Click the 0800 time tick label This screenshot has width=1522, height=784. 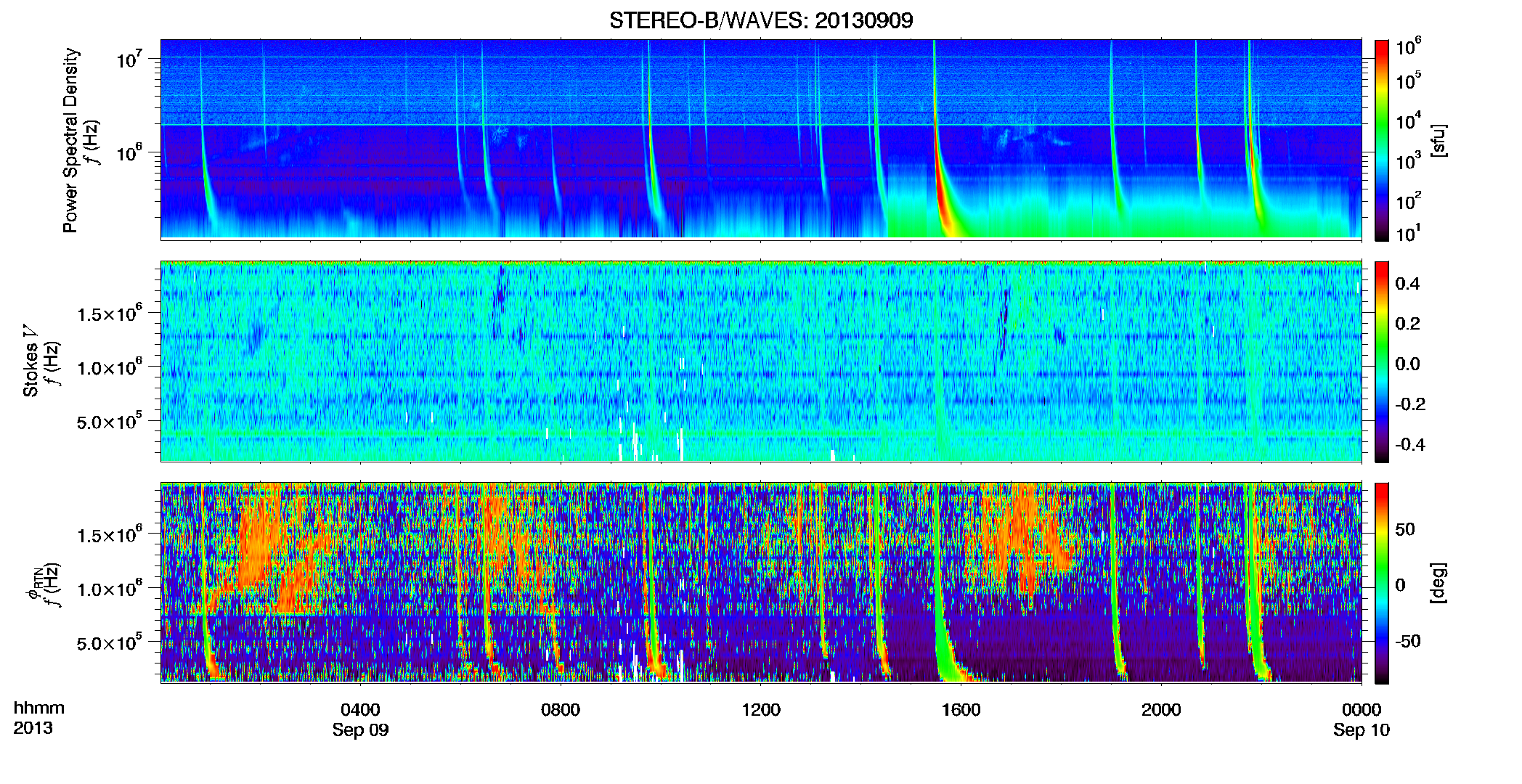pyautogui.click(x=561, y=709)
